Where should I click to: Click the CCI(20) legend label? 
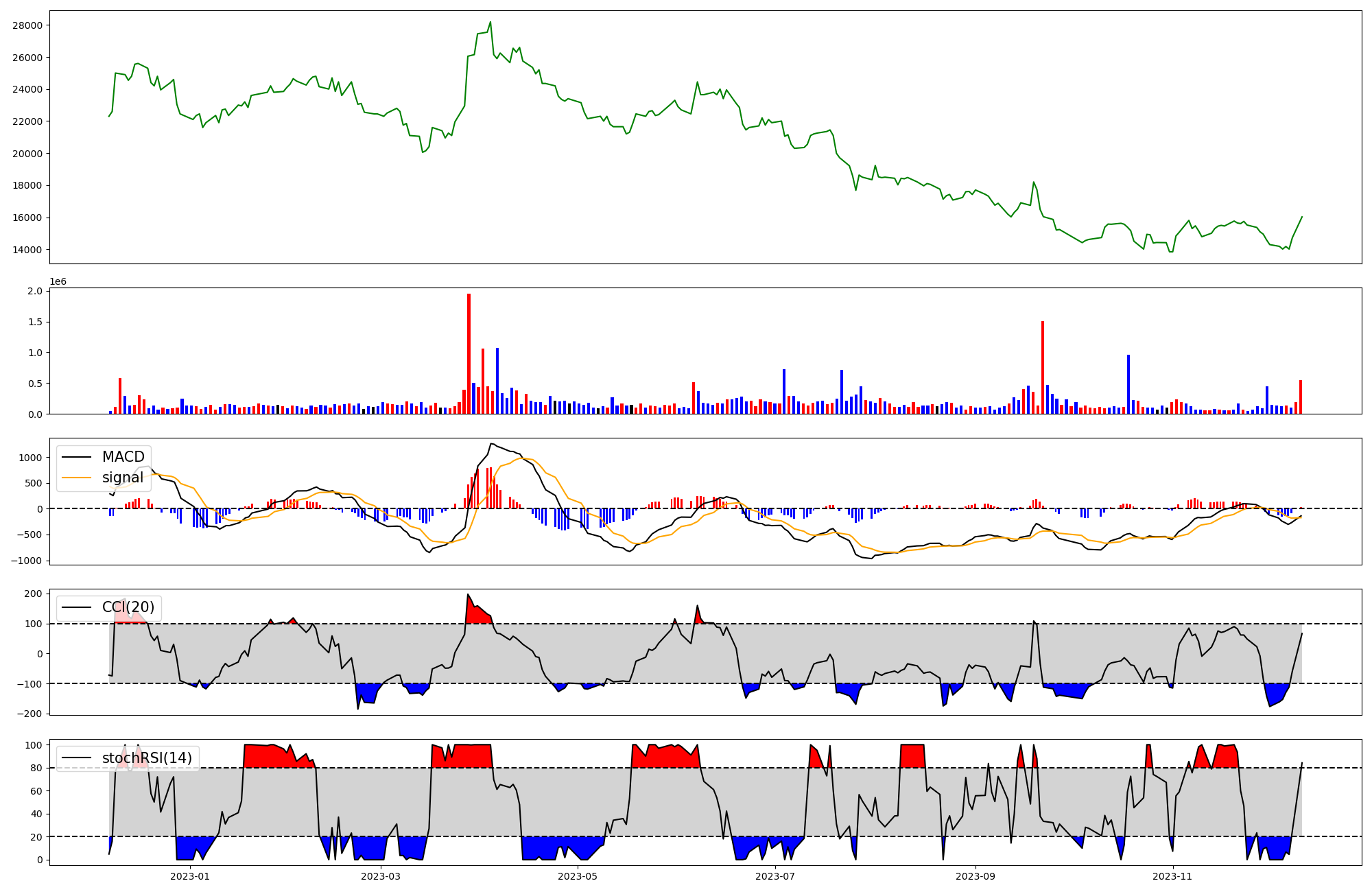click(128, 607)
